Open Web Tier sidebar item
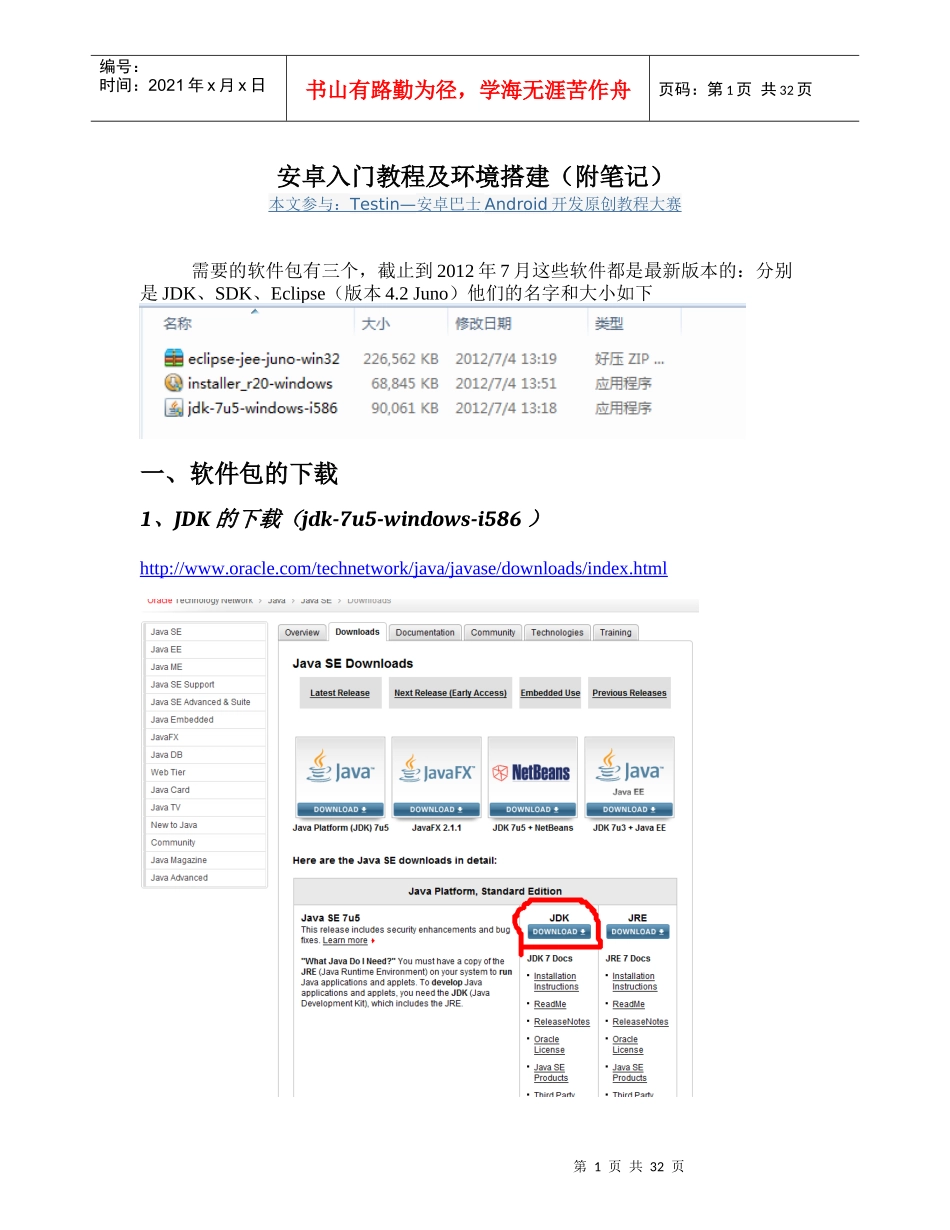The height and width of the screenshot is (1230, 950). [x=205, y=772]
